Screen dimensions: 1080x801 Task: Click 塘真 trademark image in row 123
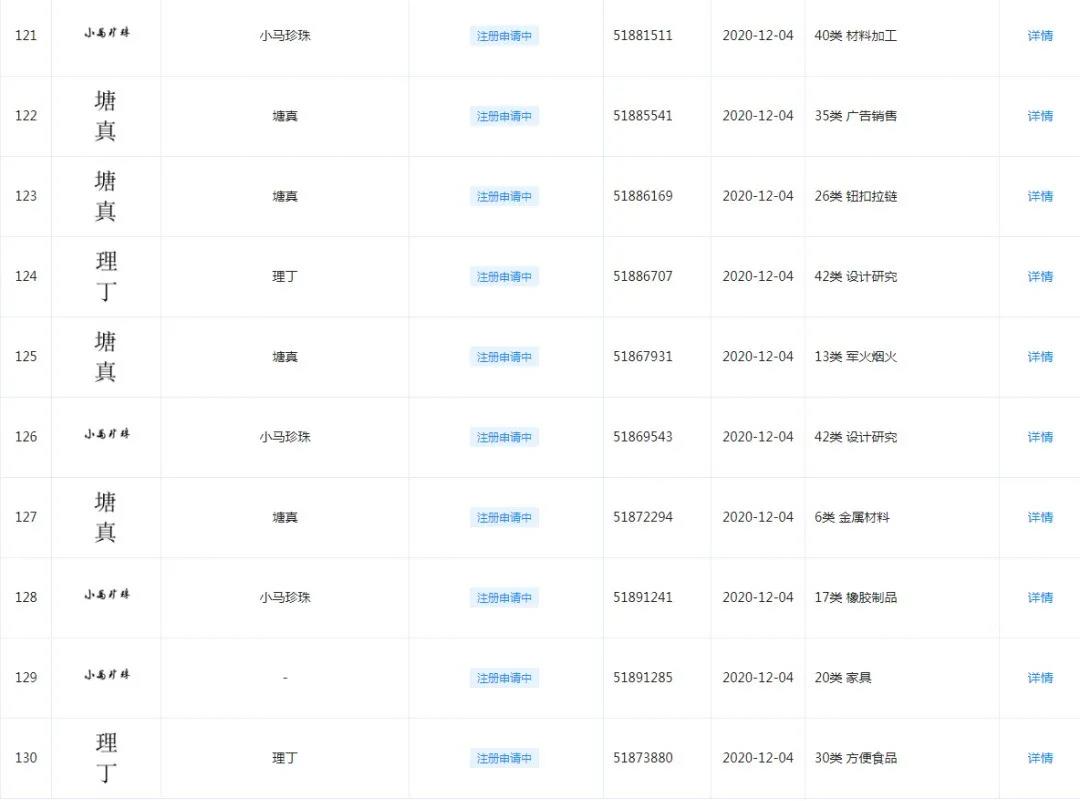coord(105,196)
